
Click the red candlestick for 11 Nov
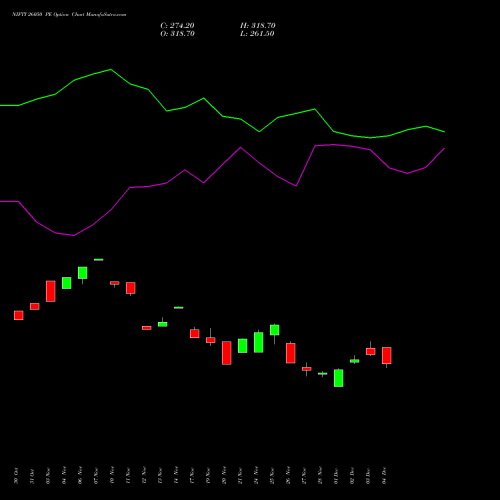pyautogui.click(x=131, y=288)
